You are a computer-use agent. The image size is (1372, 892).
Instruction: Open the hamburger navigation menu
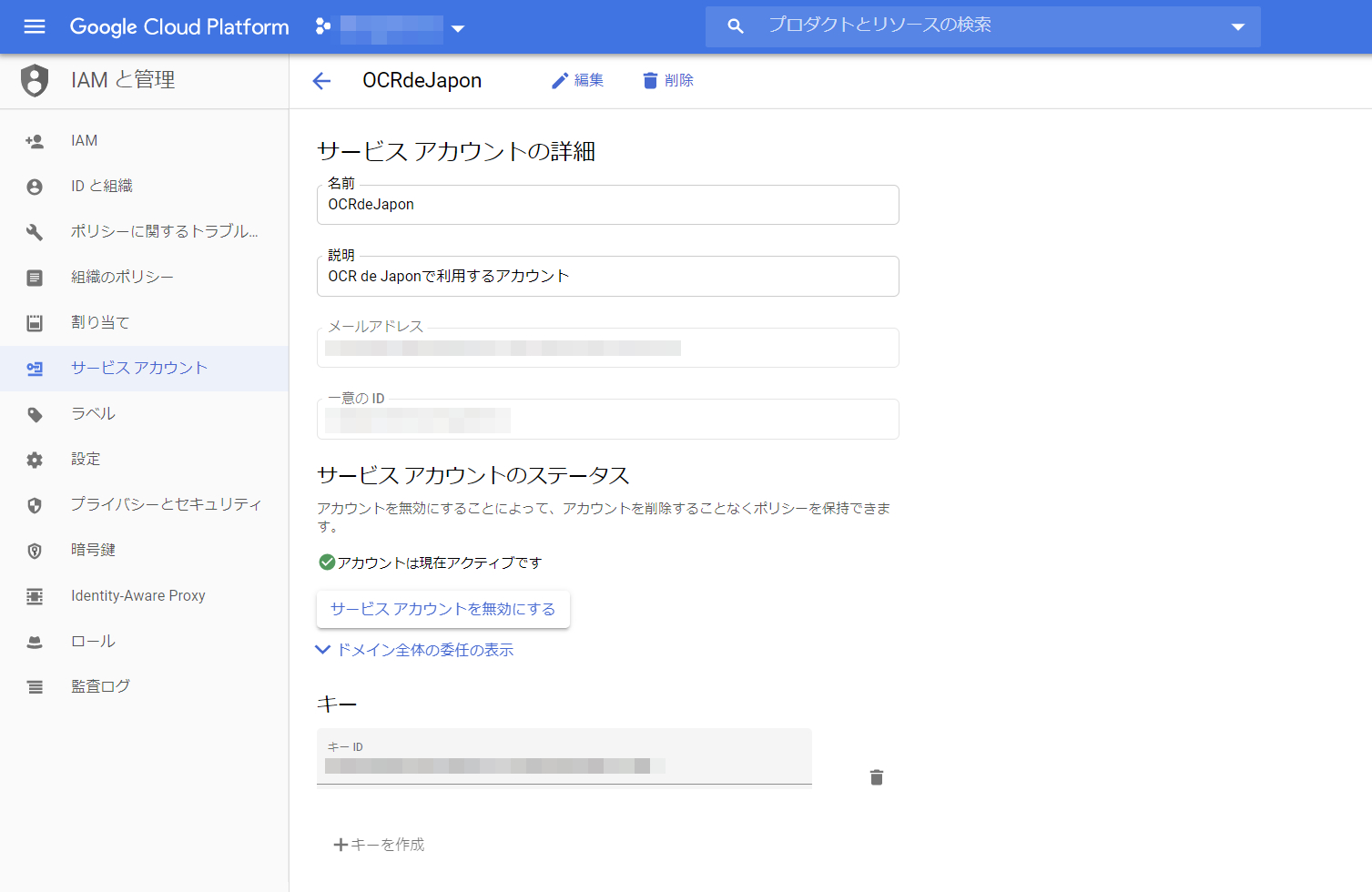click(x=35, y=26)
